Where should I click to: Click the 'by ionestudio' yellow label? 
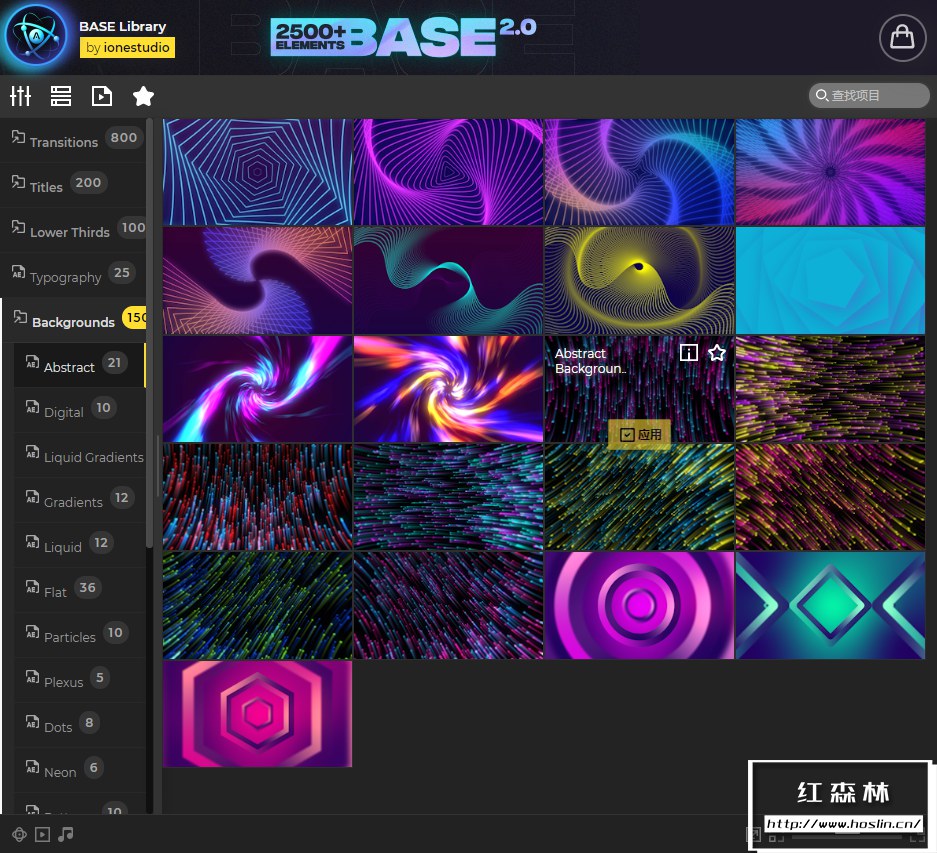click(x=127, y=47)
